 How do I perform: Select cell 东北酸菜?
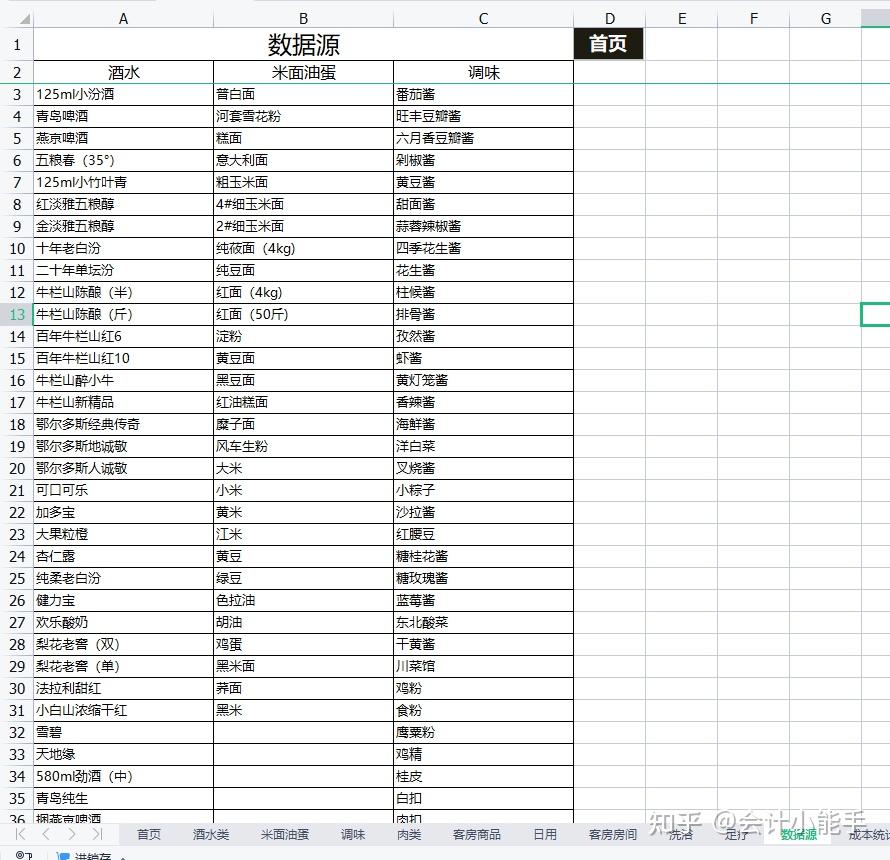483,623
